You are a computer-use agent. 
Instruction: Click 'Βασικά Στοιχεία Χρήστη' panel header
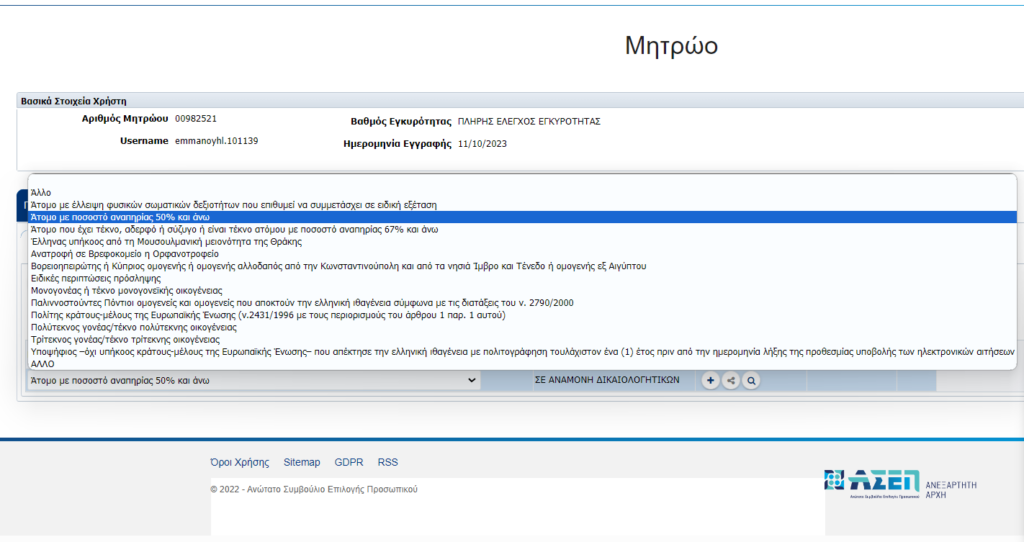point(74,101)
